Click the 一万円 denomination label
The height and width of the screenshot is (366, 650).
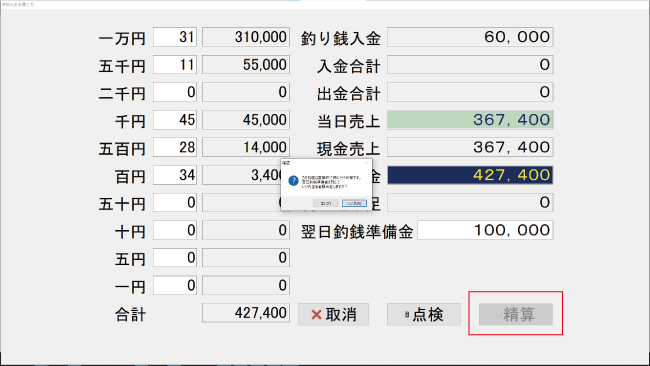122,39
